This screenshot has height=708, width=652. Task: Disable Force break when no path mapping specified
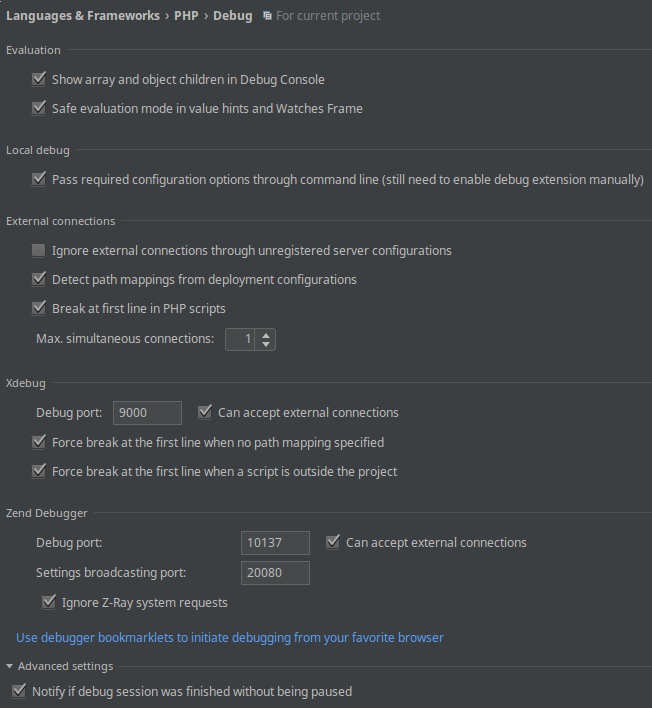pyautogui.click(x=39, y=442)
